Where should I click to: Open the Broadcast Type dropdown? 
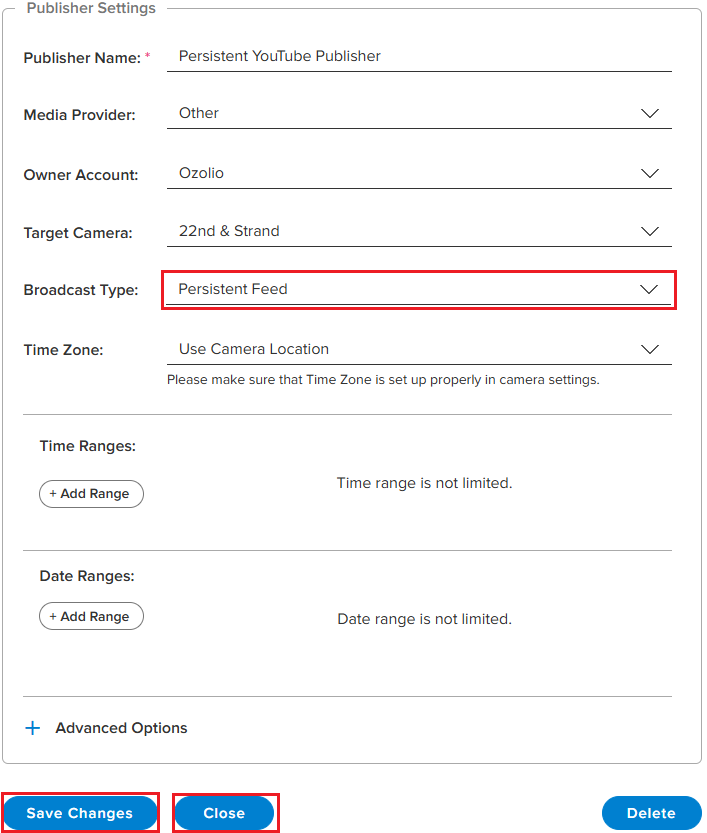click(x=418, y=289)
